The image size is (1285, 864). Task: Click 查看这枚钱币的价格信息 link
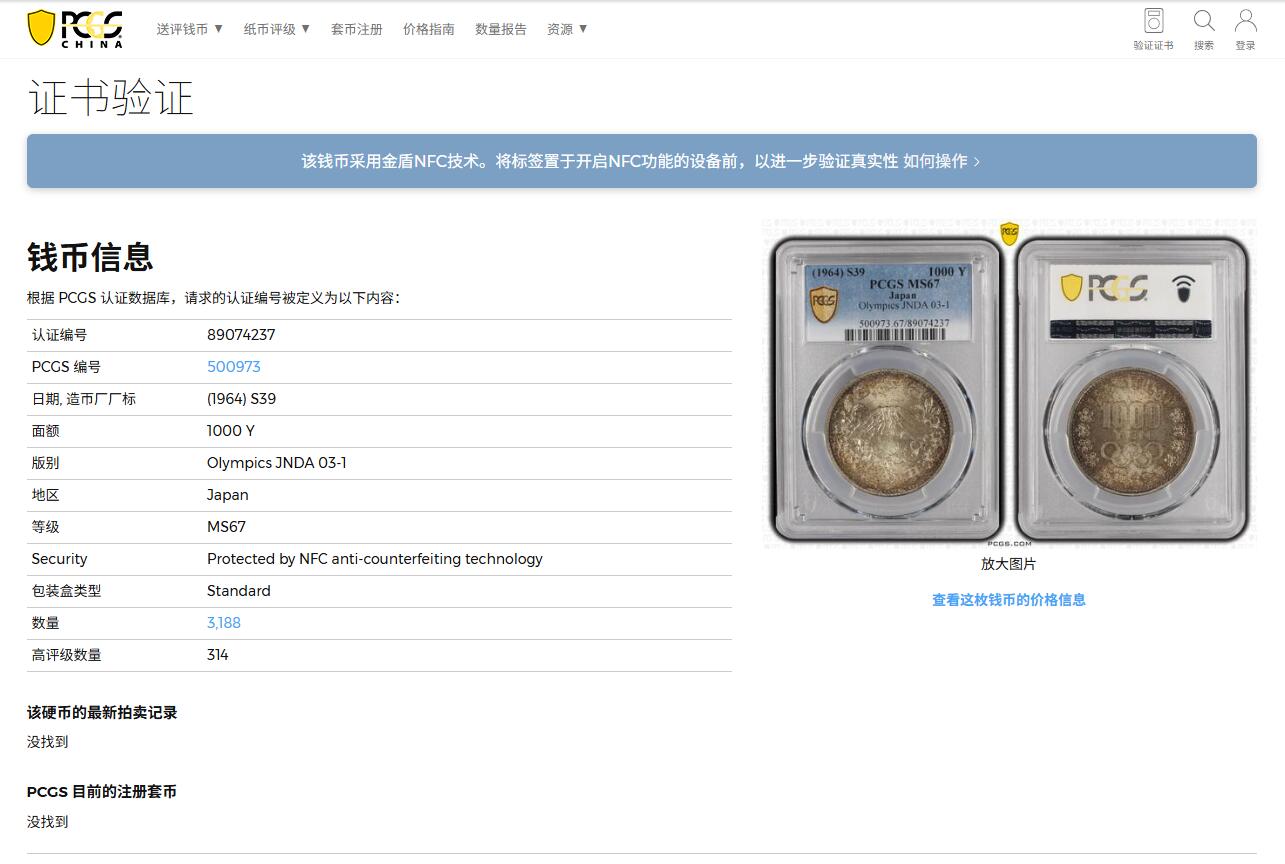click(1009, 600)
